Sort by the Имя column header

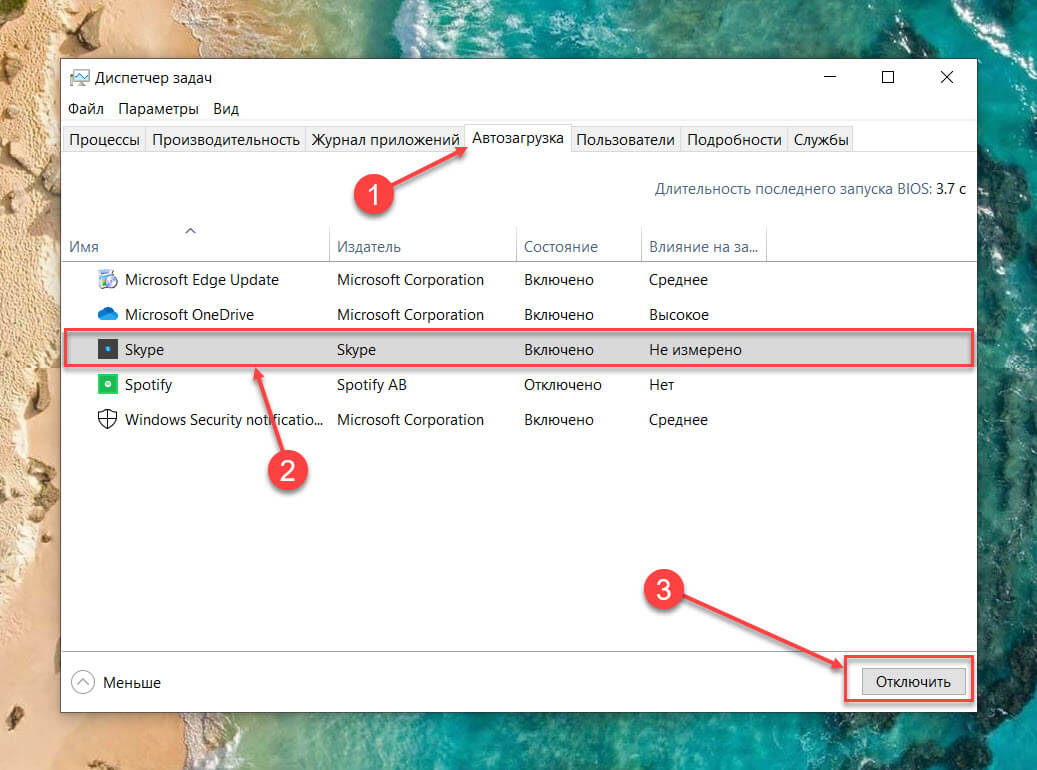click(x=84, y=247)
